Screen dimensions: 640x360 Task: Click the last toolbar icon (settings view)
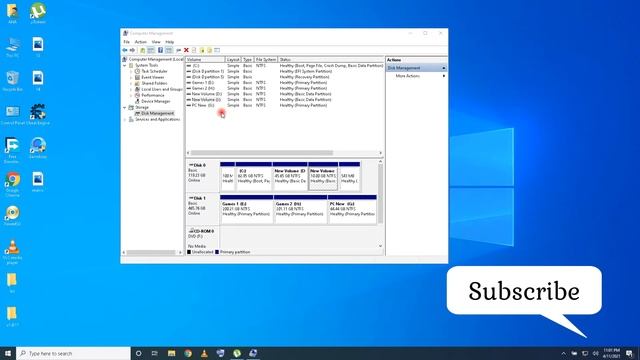[217, 50]
